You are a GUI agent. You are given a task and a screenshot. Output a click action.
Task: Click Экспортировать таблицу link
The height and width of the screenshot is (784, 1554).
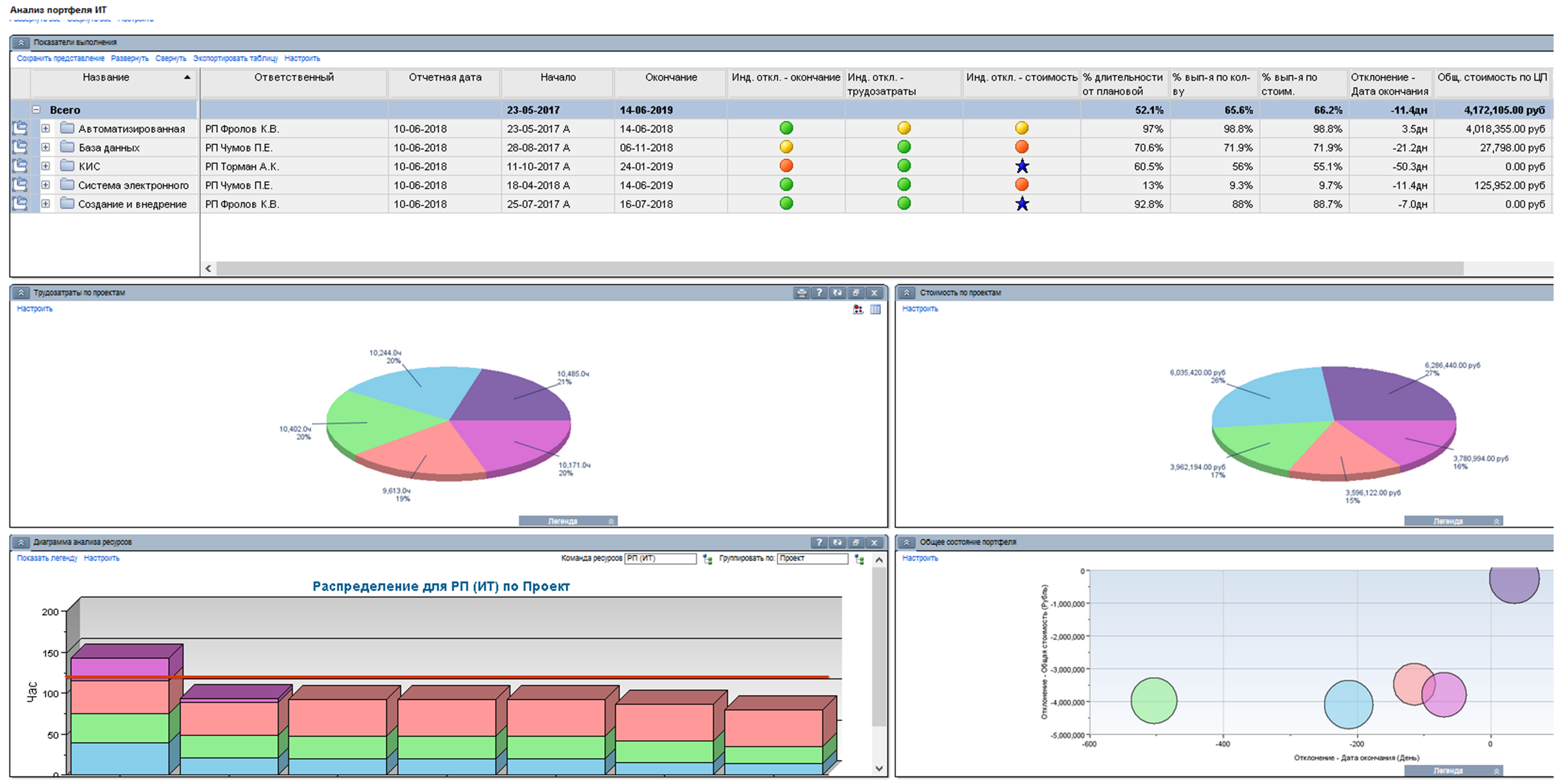tap(235, 59)
